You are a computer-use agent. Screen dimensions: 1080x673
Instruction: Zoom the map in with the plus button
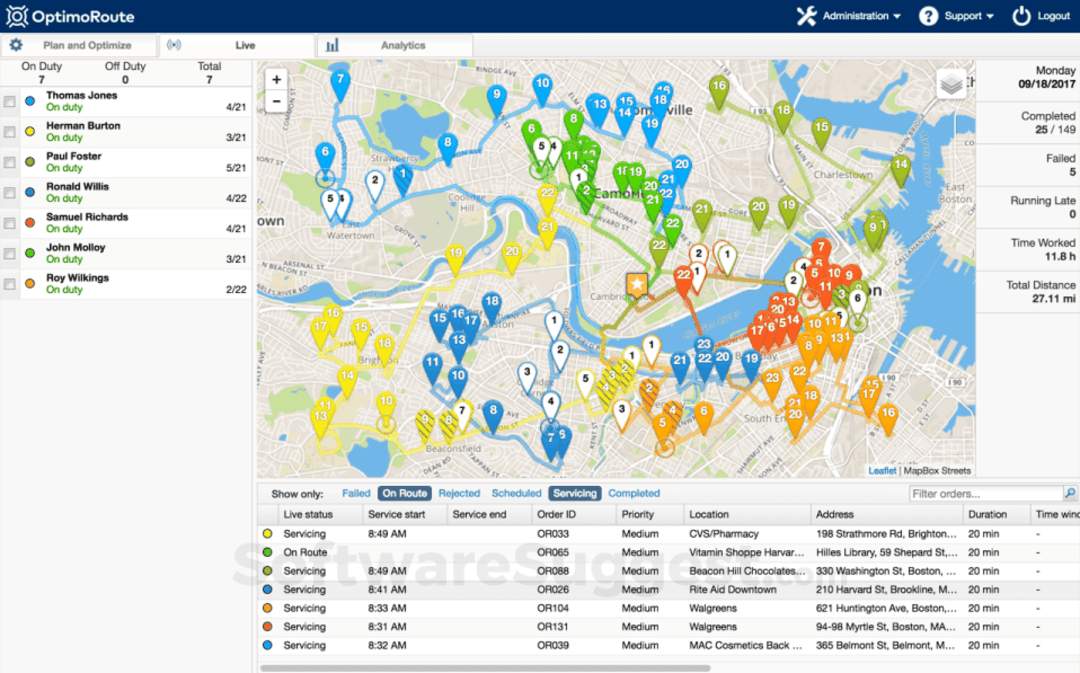[x=276, y=77]
